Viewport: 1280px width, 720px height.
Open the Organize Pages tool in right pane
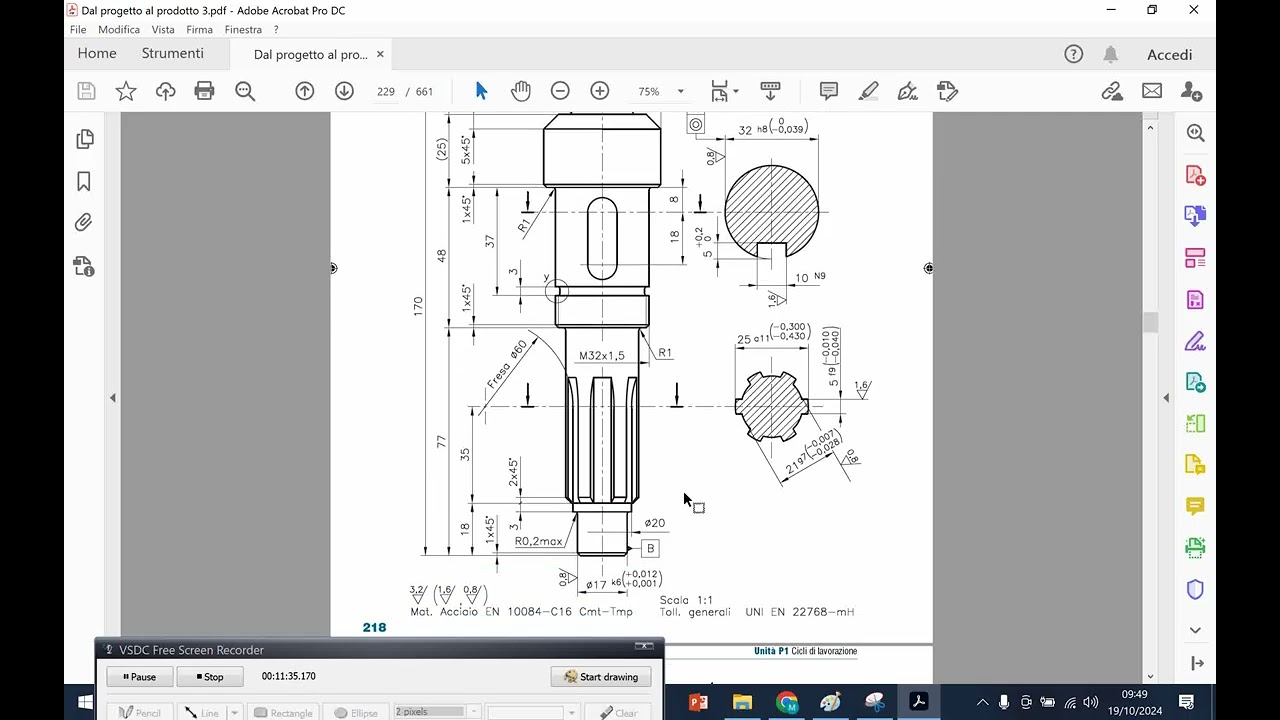(1195, 258)
